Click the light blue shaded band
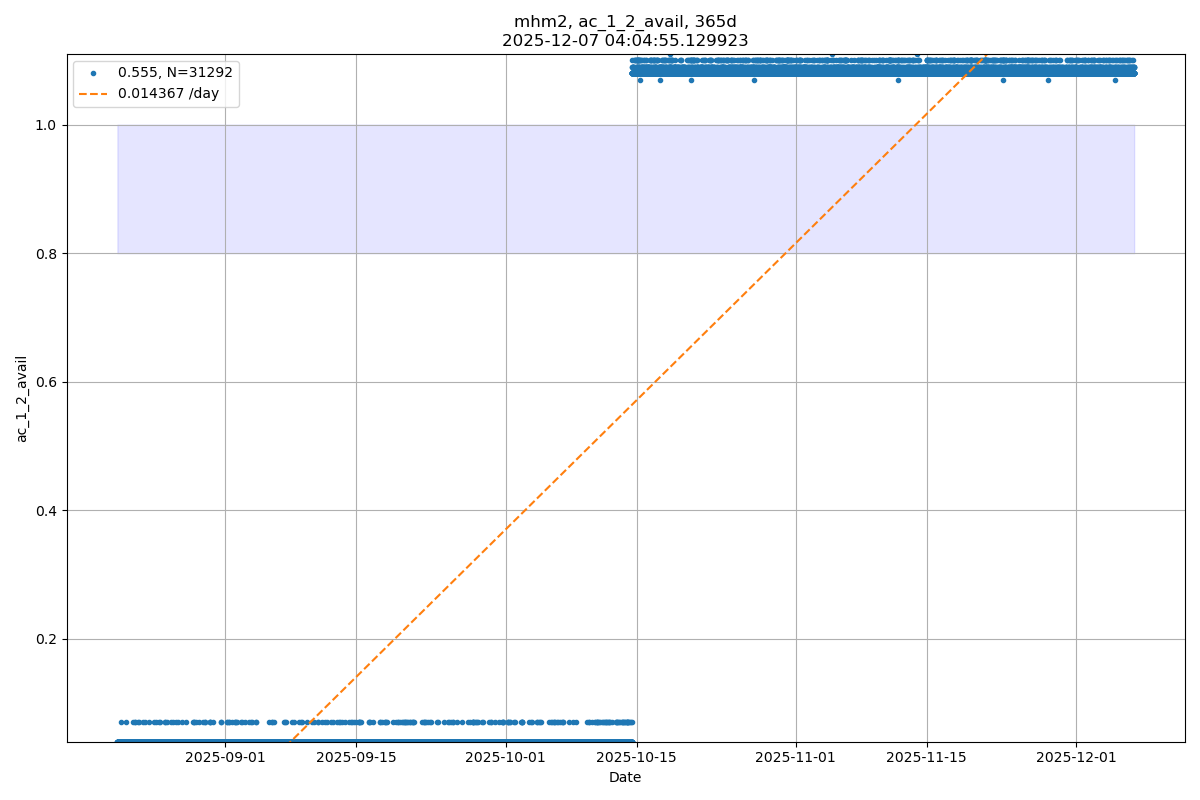Image resolution: width=1200 pixels, height=800 pixels. click(400, 189)
